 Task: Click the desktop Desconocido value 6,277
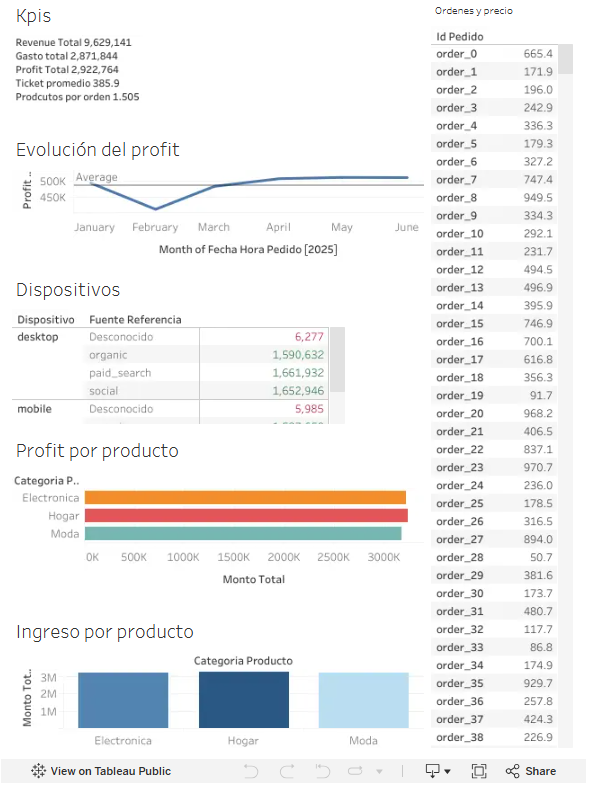coord(309,337)
